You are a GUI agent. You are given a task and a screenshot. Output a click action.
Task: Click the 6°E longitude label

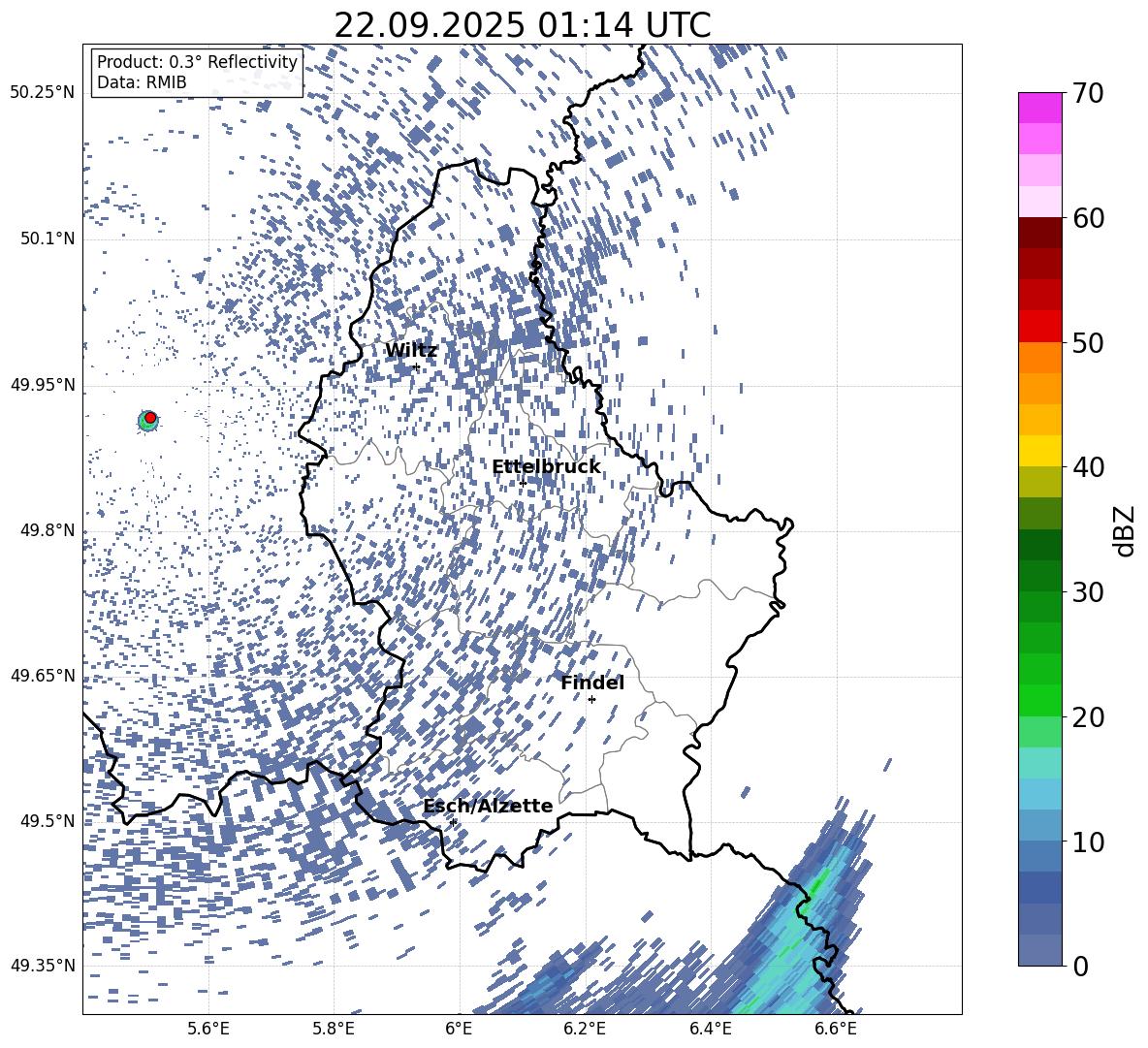point(459,1029)
